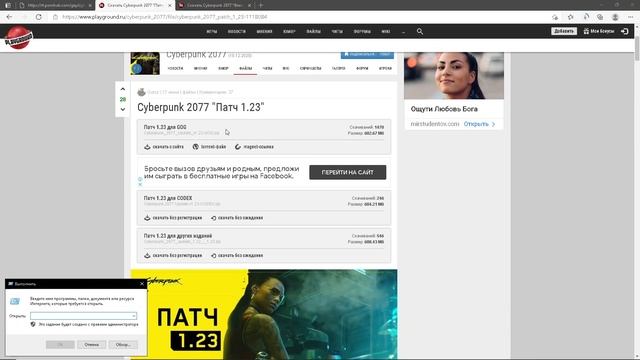Switch to the third browser tab
This screenshot has width=640, height=360.
tap(214, 5)
